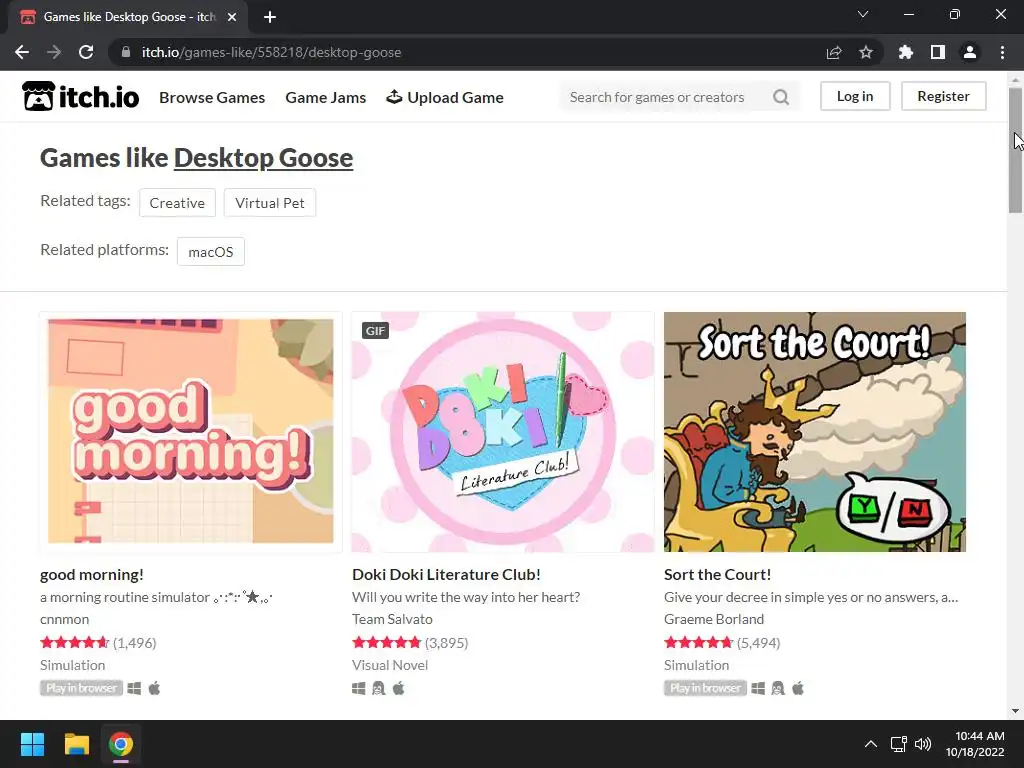
Task: Reload the page with refresh icon
Action: tap(86, 52)
